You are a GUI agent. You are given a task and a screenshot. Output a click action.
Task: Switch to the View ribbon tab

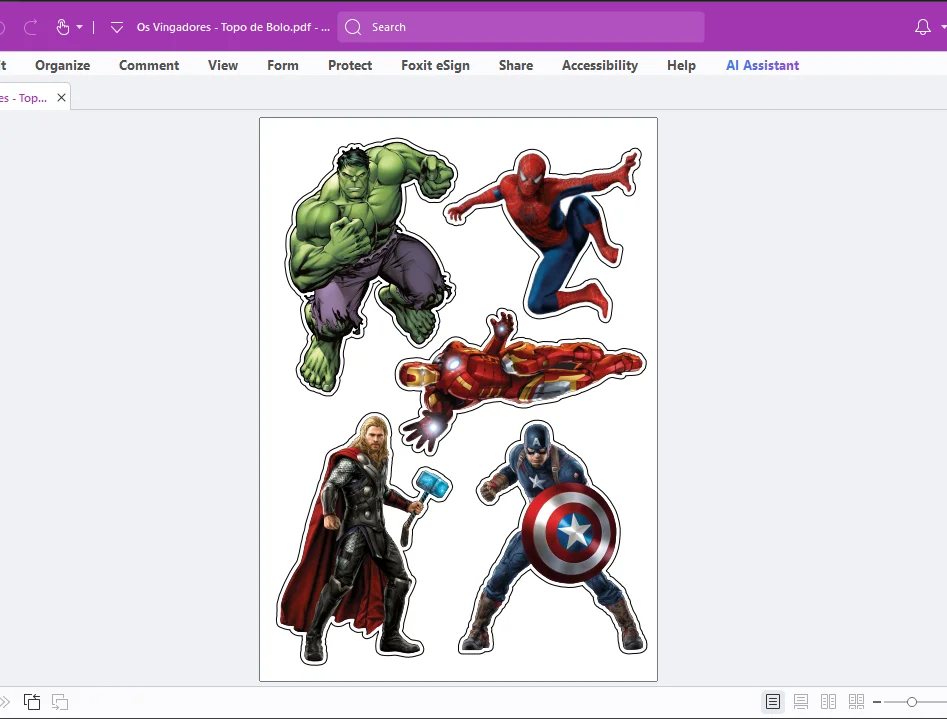coord(223,65)
